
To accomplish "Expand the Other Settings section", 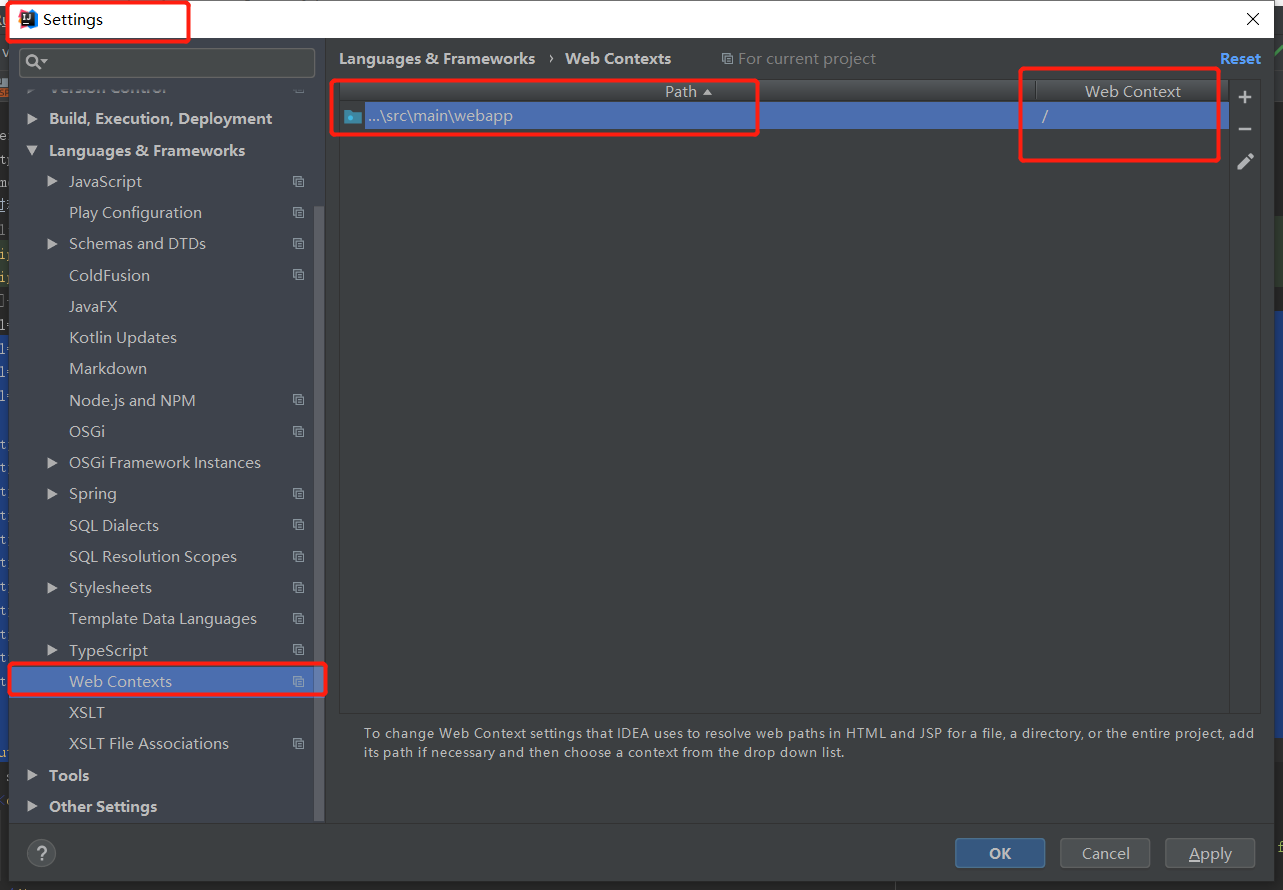I will [32, 806].
